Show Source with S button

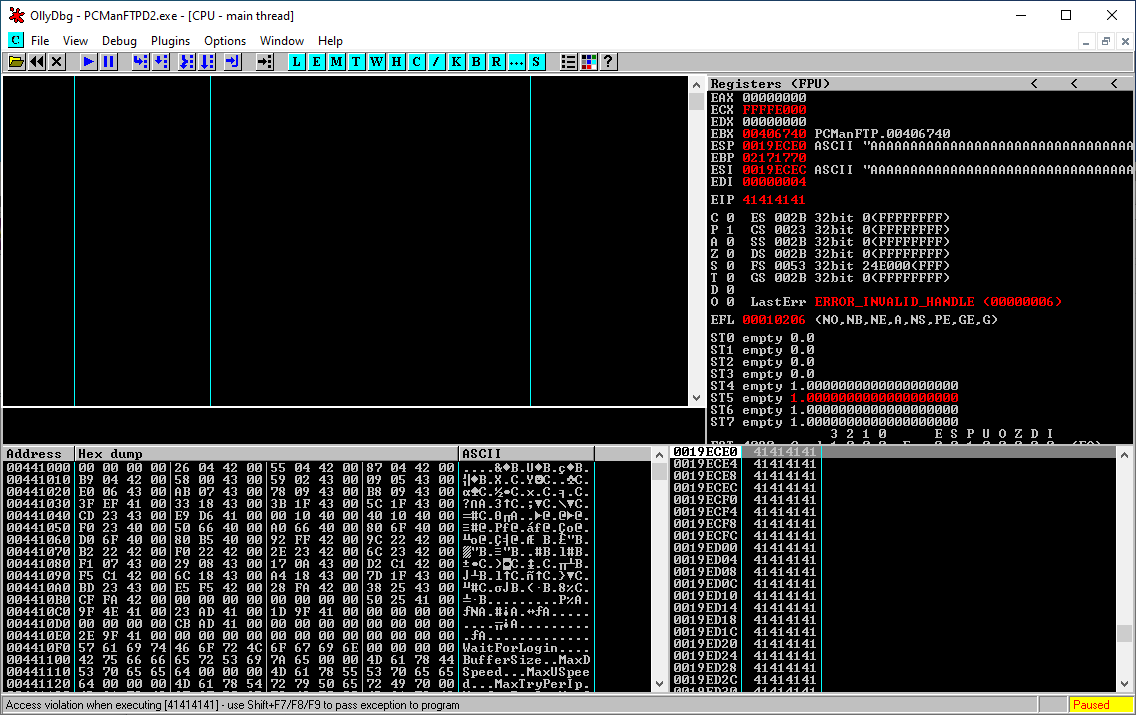pyautogui.click(x=535, y=62)
